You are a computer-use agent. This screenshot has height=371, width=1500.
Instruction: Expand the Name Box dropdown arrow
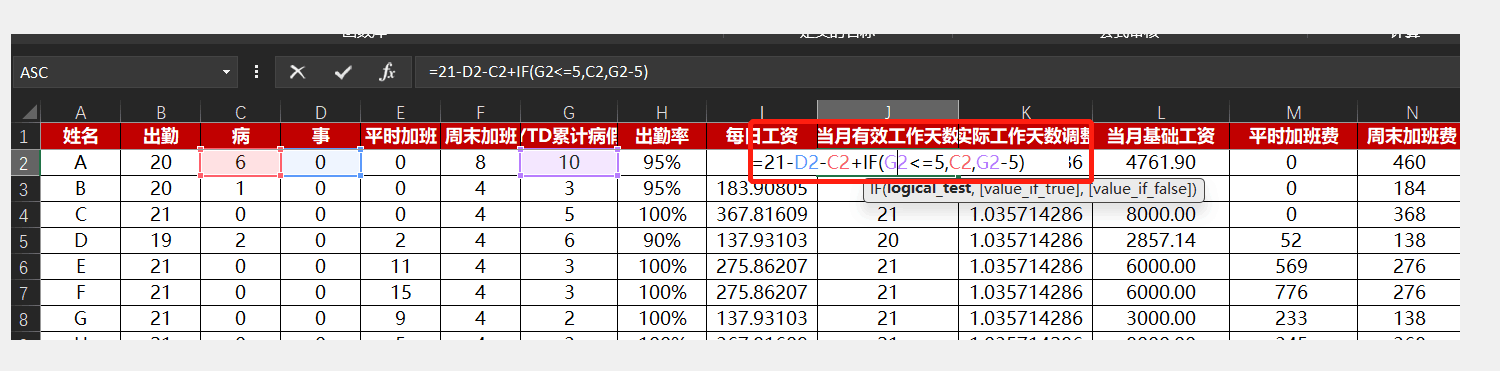pos(226,72)
